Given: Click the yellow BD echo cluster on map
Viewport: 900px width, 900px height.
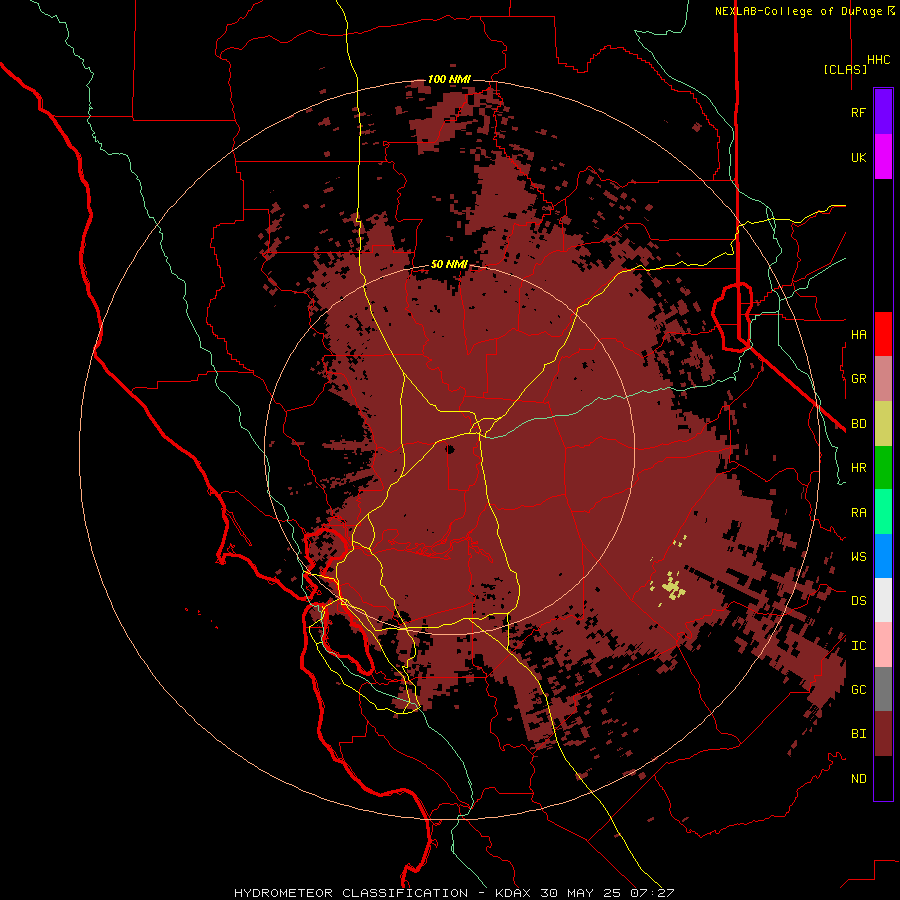Looking at the screenshot, I should [673, 588].
